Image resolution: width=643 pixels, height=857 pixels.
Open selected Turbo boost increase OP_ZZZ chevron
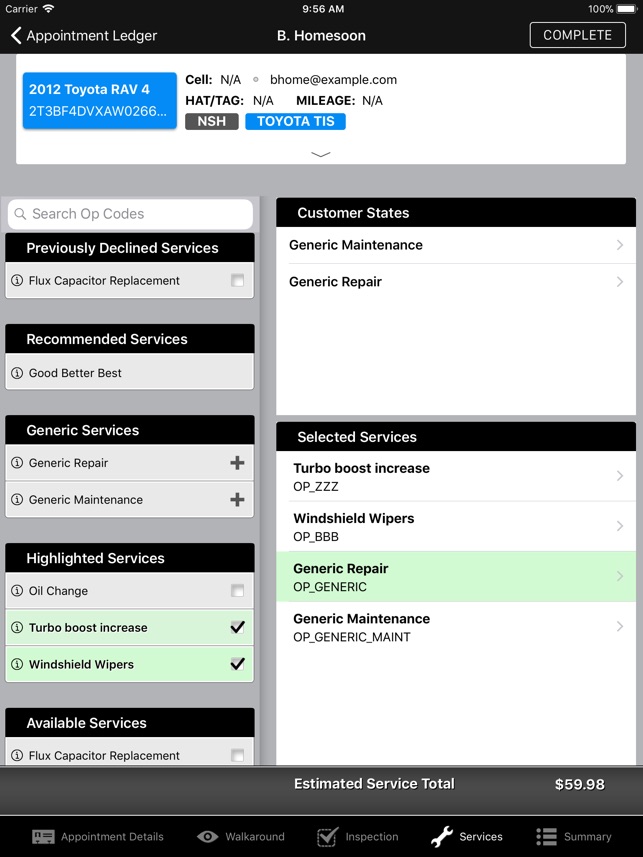tap(620, 476)
